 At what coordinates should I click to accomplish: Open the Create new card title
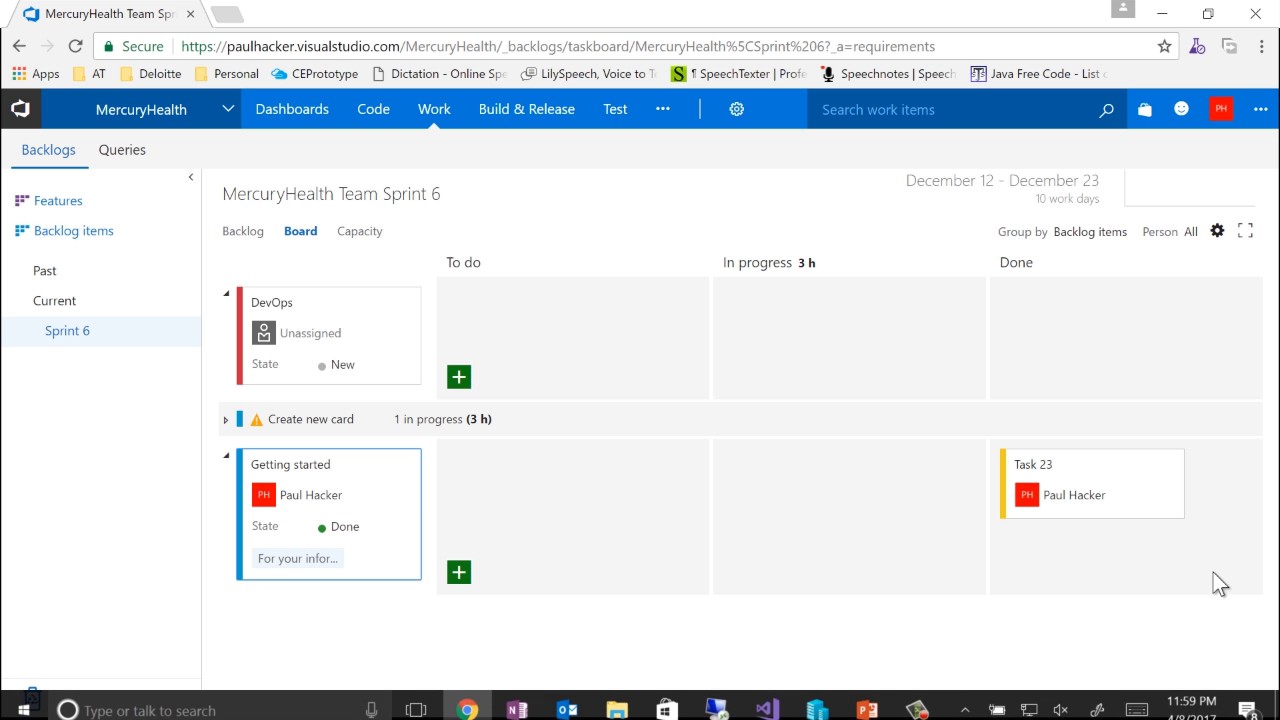coord(311,420)
